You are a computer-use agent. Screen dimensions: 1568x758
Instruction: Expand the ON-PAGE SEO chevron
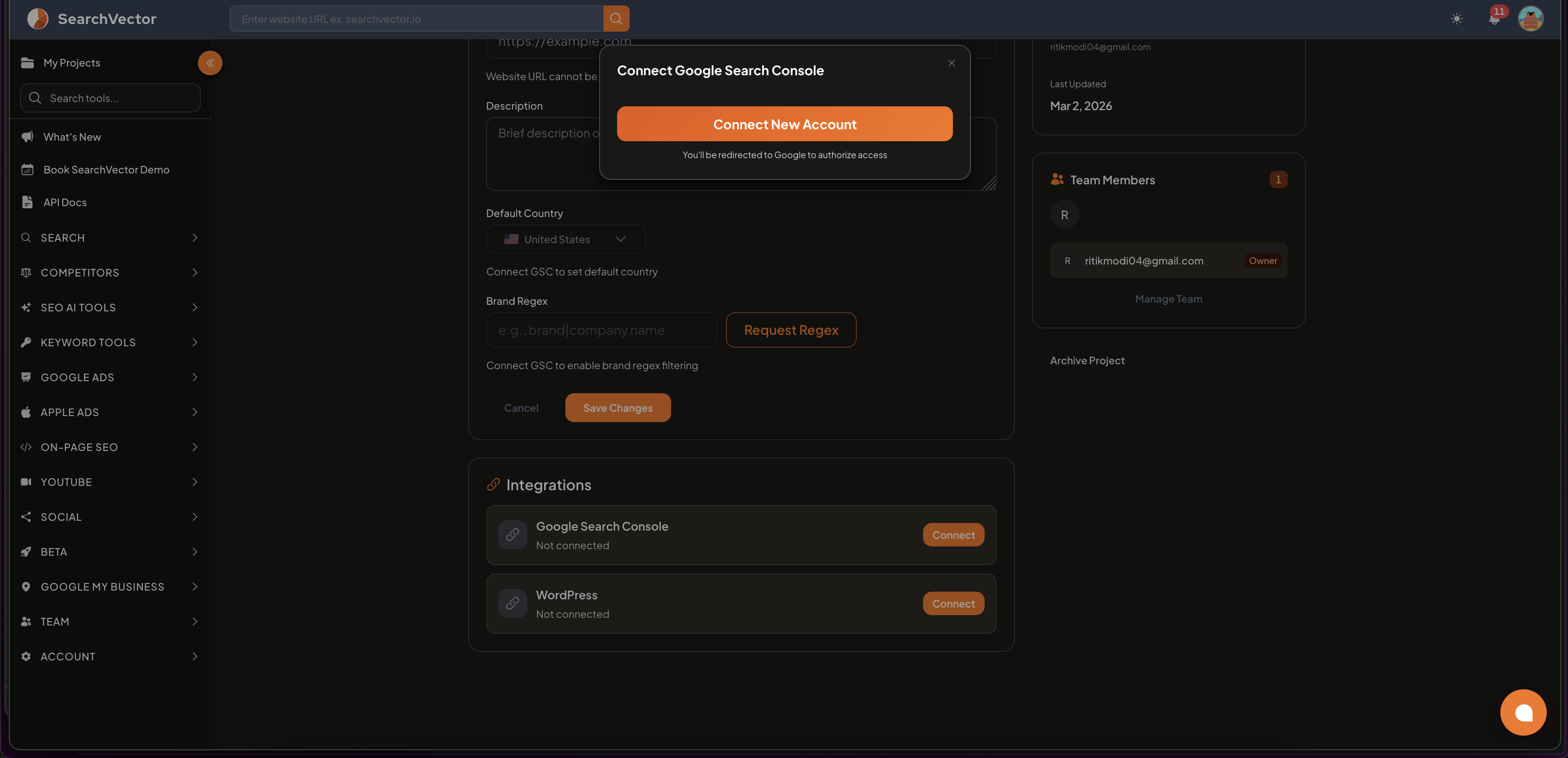point(195,447)
